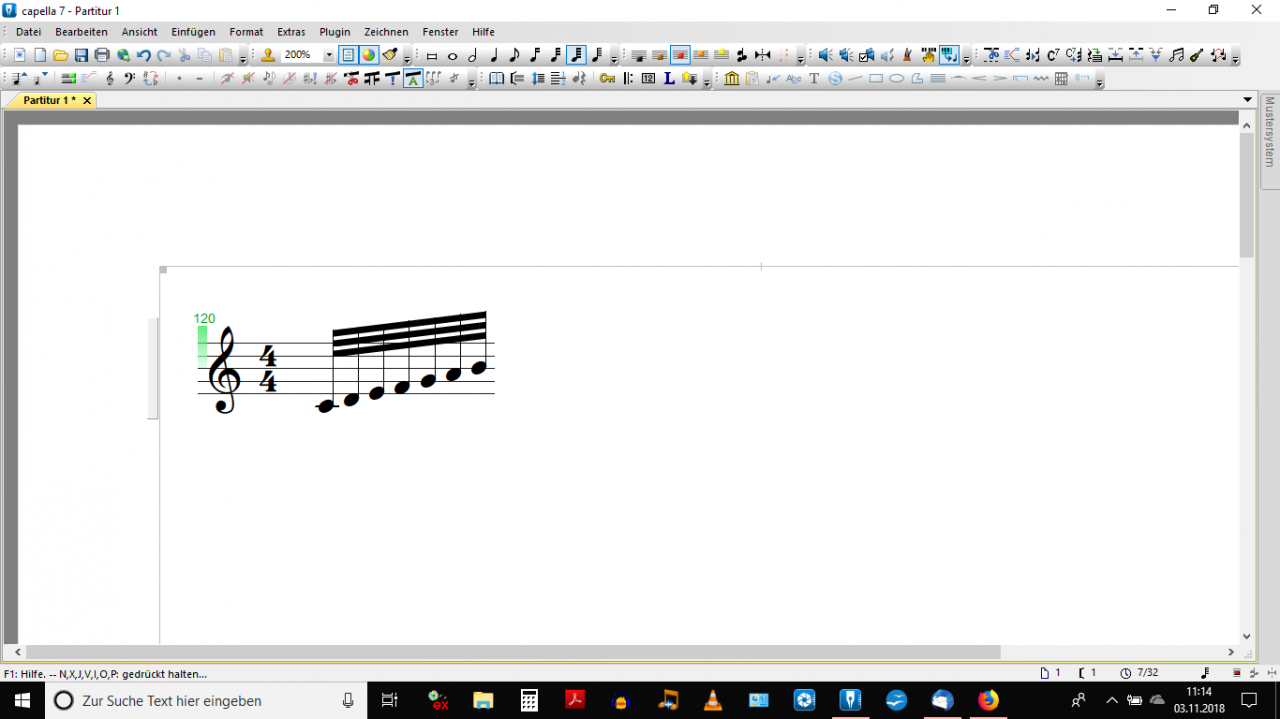
Task: Insert a treble clef
Action: point(110,78)
